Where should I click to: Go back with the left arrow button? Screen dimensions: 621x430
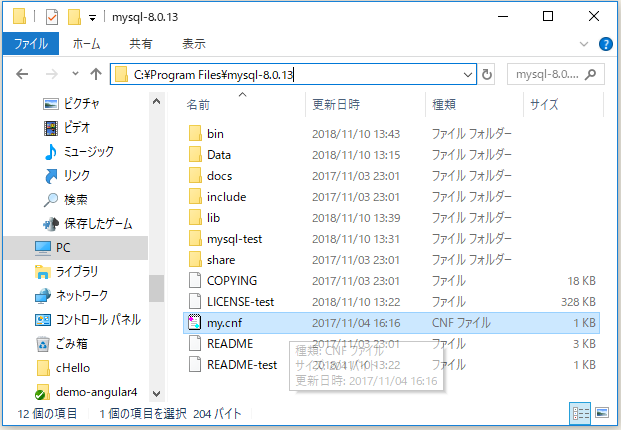(x=22, y=74)
